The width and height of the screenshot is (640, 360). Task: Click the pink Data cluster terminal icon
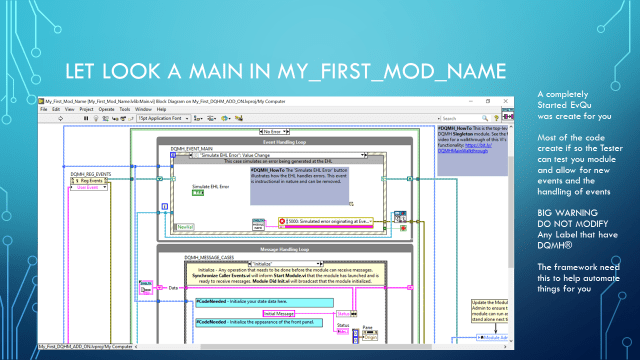(146, 287)
